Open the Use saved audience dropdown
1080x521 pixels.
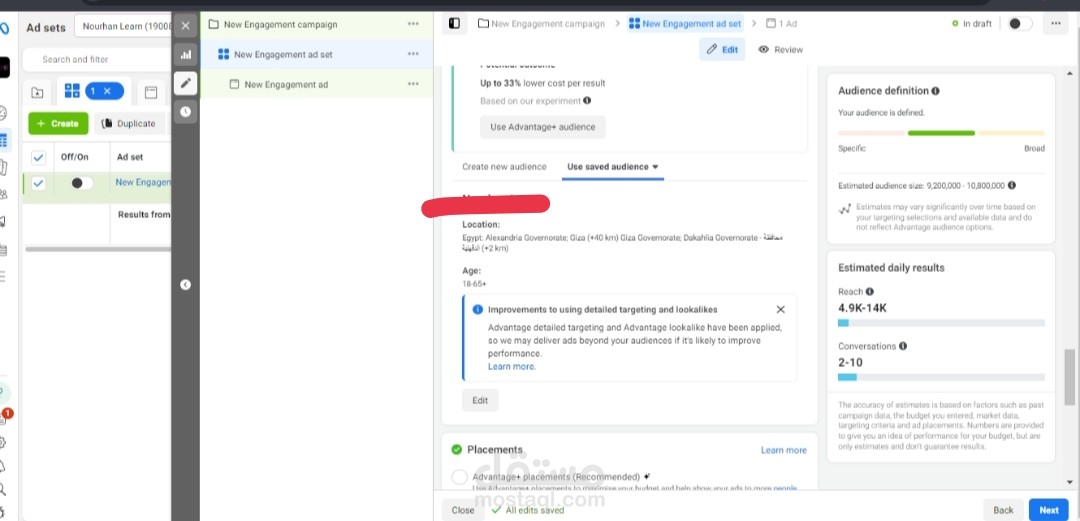(x=612, y=167)
